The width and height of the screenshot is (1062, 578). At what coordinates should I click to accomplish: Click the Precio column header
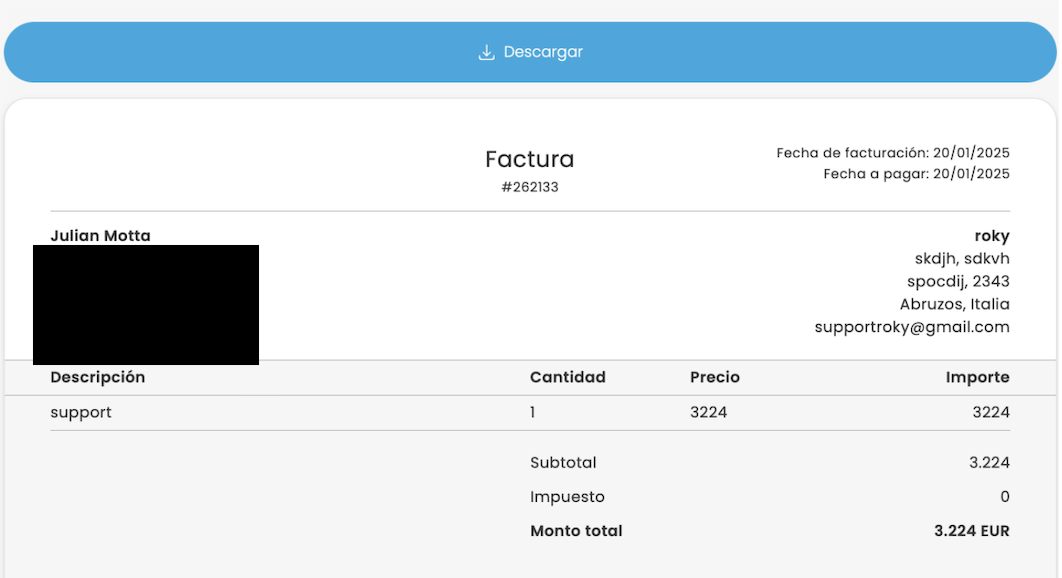[x=714, y=377]
